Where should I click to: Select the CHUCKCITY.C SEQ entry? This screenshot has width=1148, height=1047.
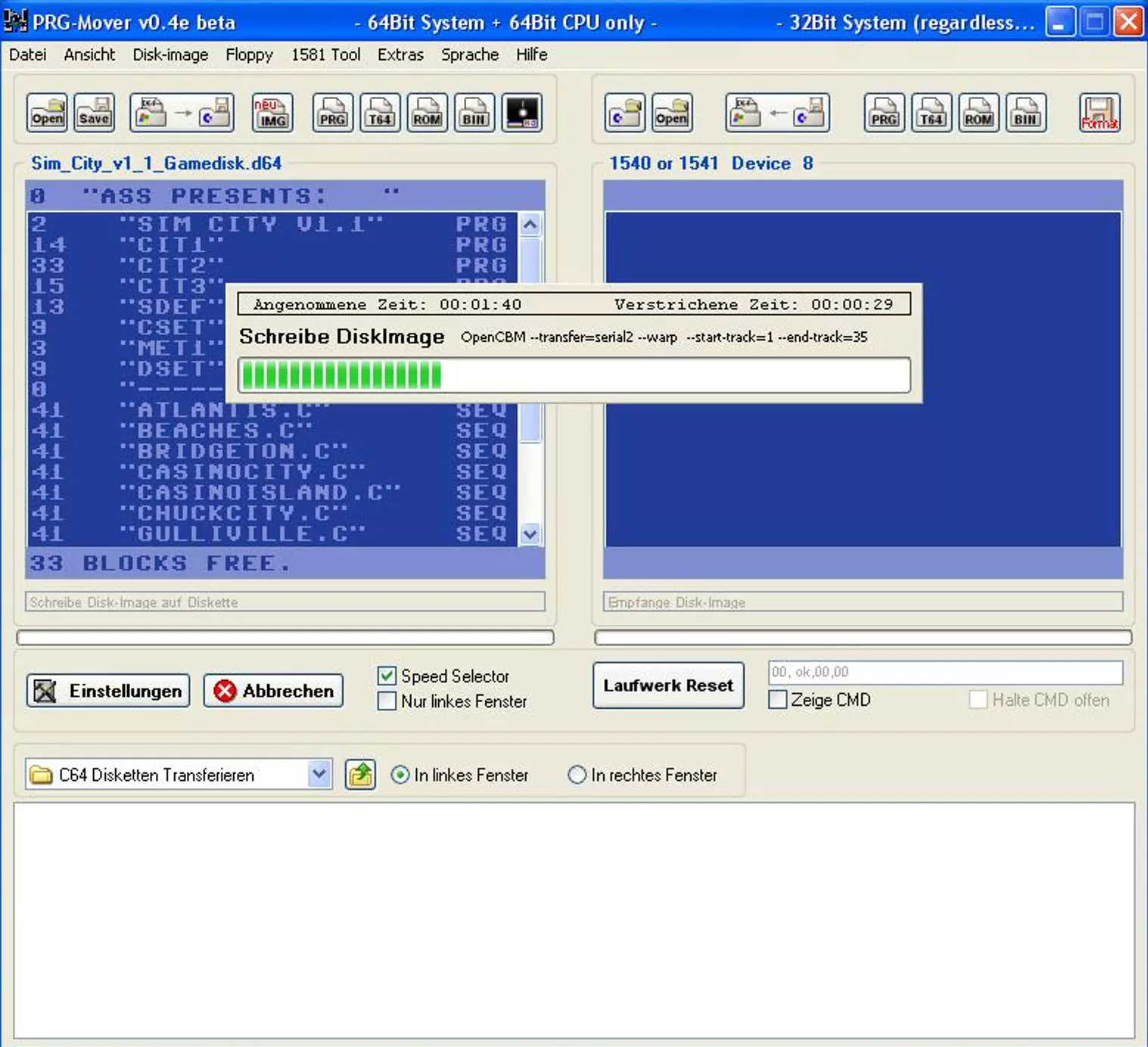point(272,513)
